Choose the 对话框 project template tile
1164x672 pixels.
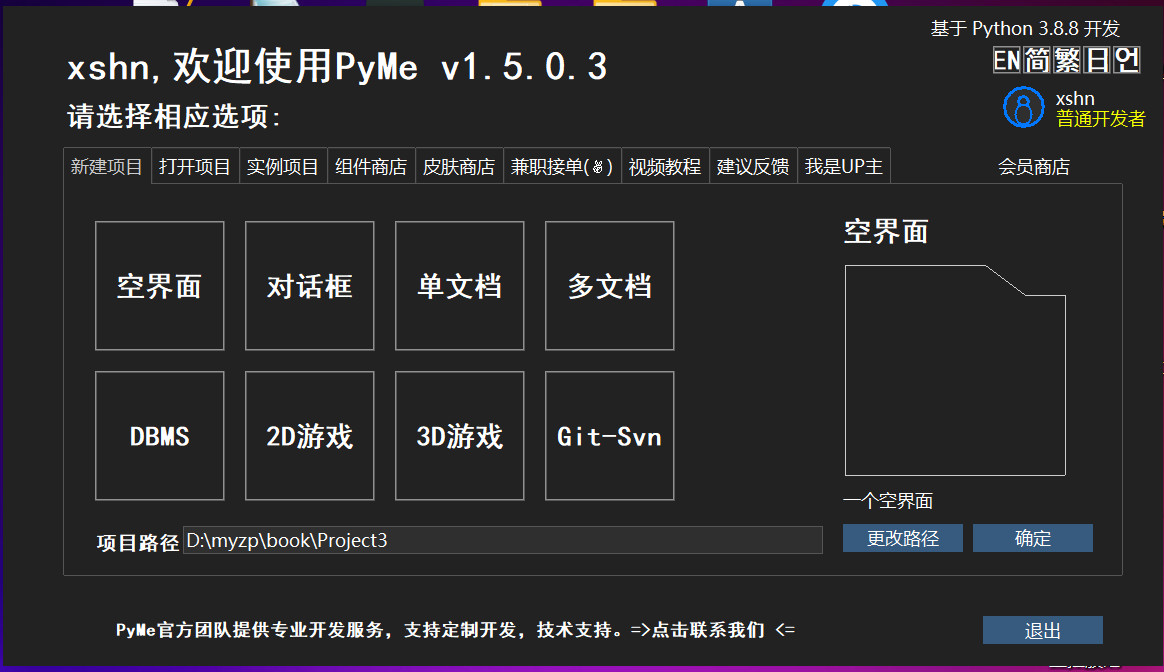point(309,286)
